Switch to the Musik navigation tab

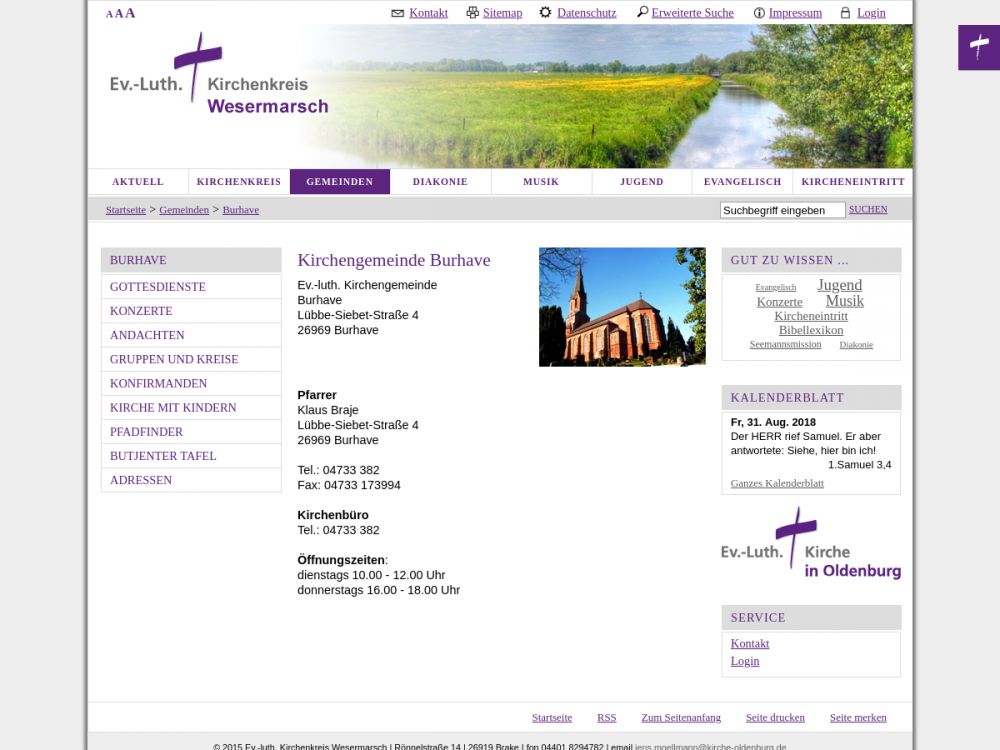541,182
